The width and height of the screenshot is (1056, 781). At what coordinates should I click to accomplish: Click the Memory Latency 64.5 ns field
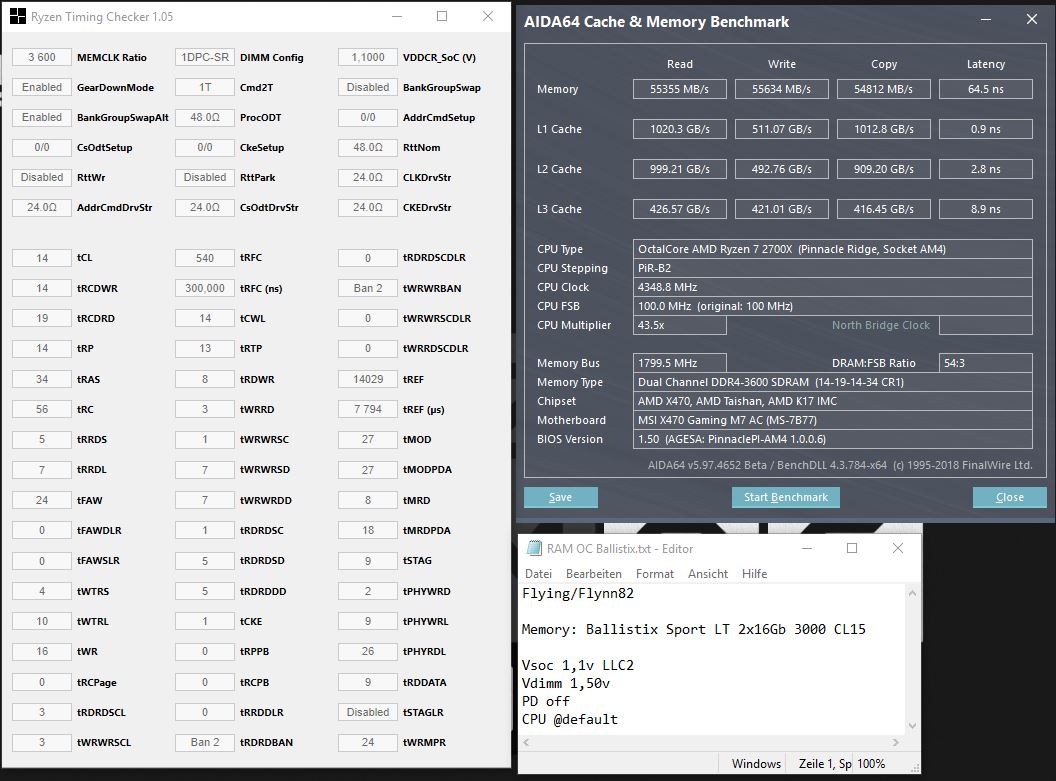pos(985,89)
